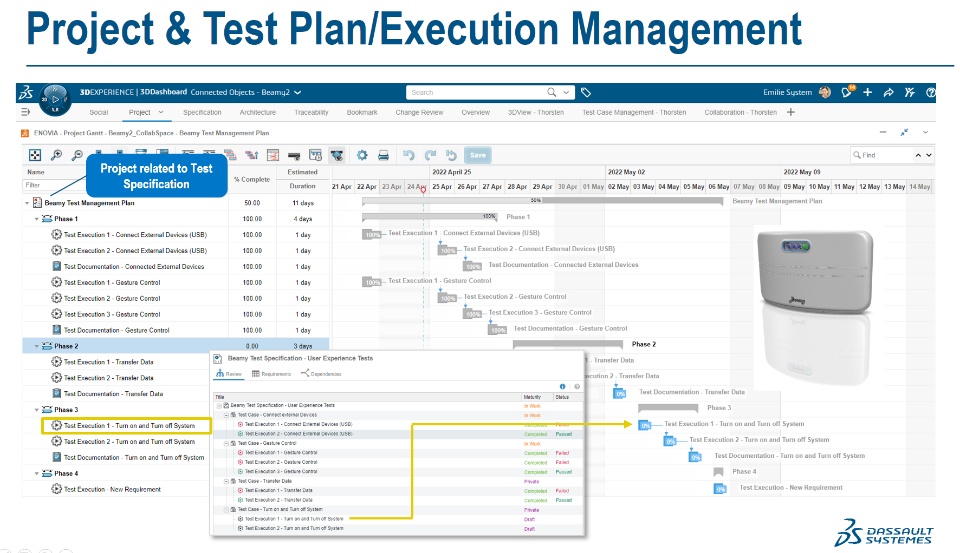Click the plus add icon in top bar
Screen dimensions: 960x553
click(x=868, y=92)
